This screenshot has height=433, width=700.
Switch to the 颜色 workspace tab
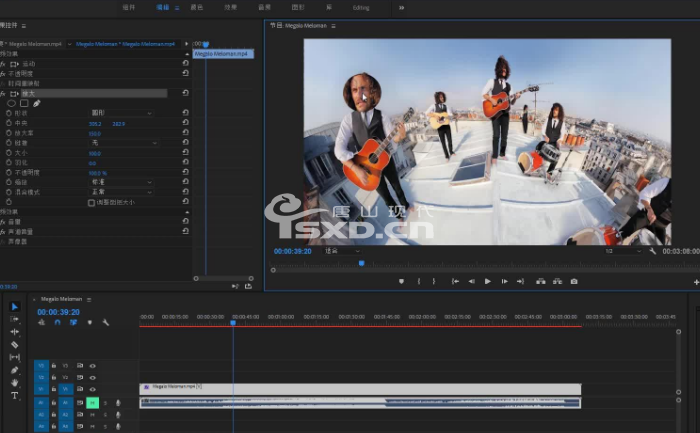pyautogui.click(x=196, y=8)
